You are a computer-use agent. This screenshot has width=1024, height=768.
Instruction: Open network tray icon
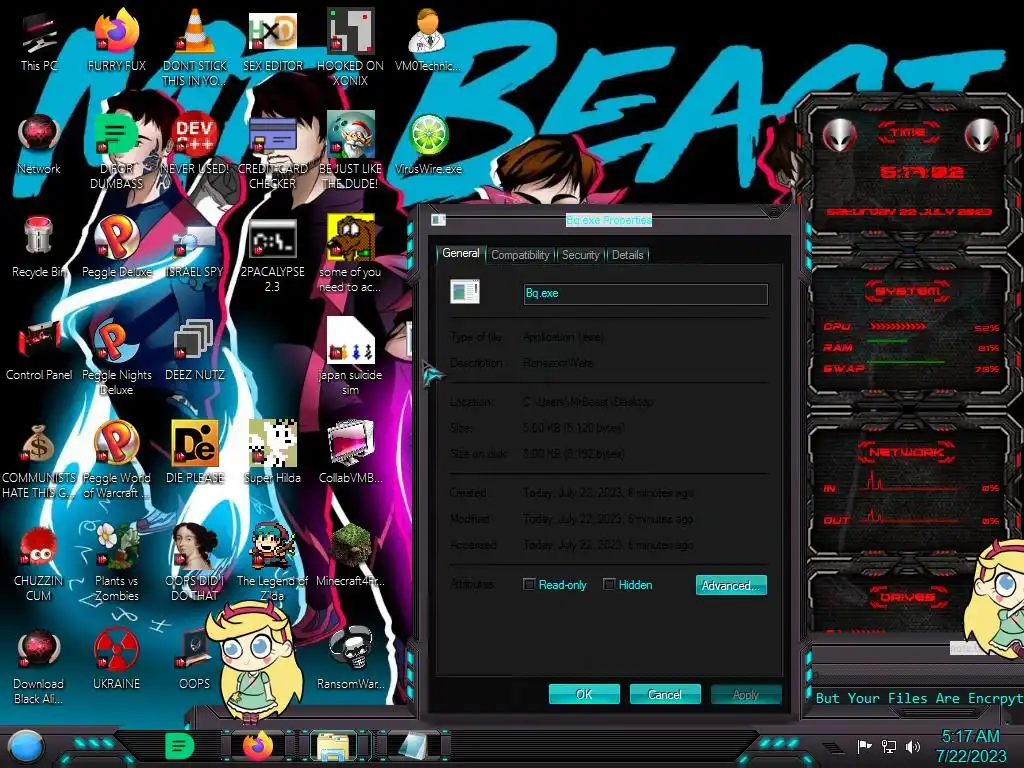point(888,746)
